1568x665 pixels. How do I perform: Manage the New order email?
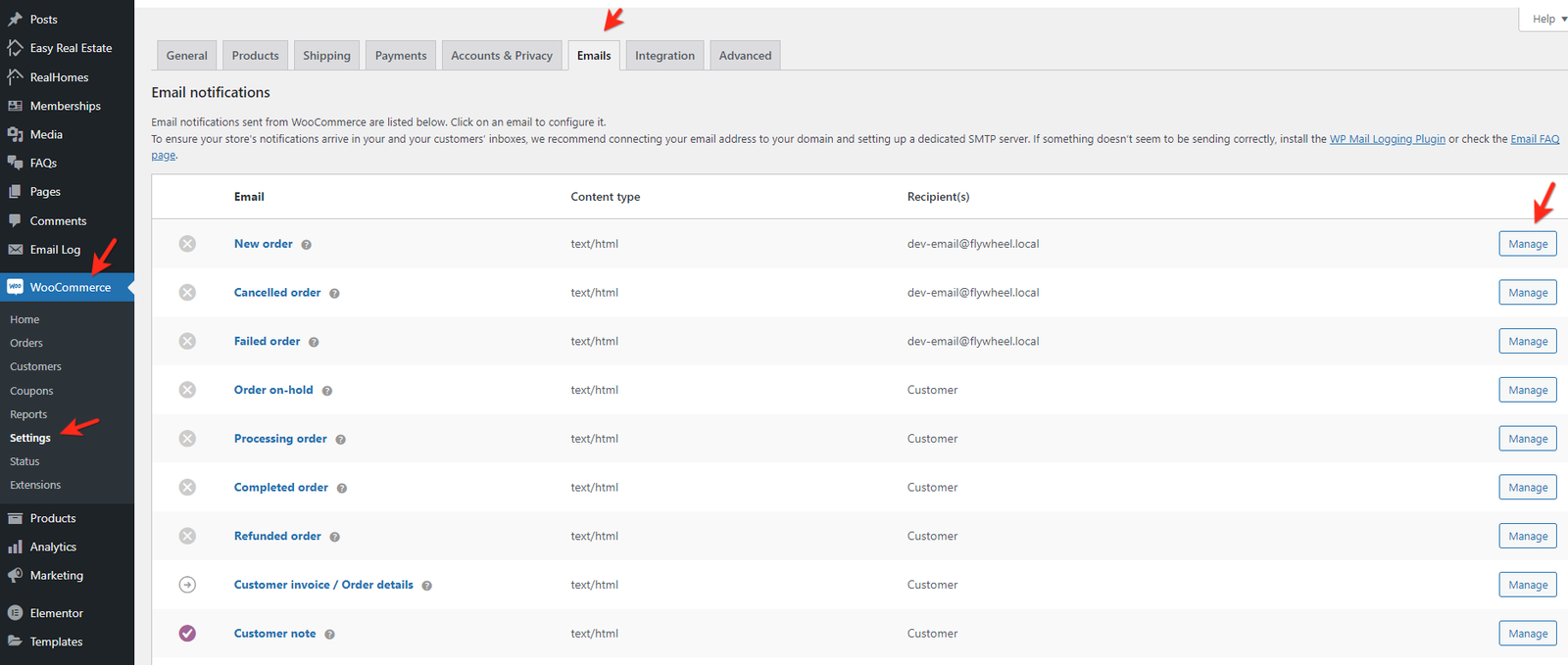coord(1528,244)
